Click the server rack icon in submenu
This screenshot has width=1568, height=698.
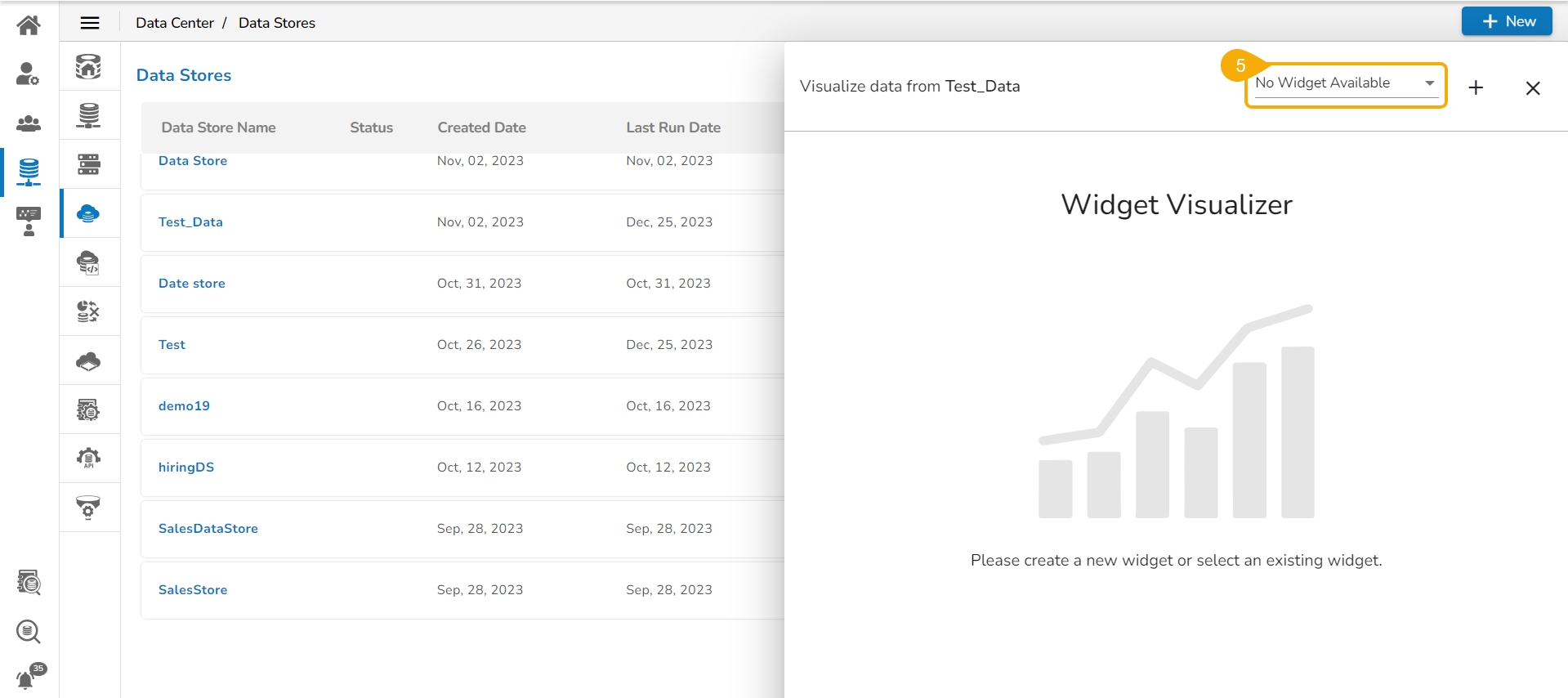(88, 164)
